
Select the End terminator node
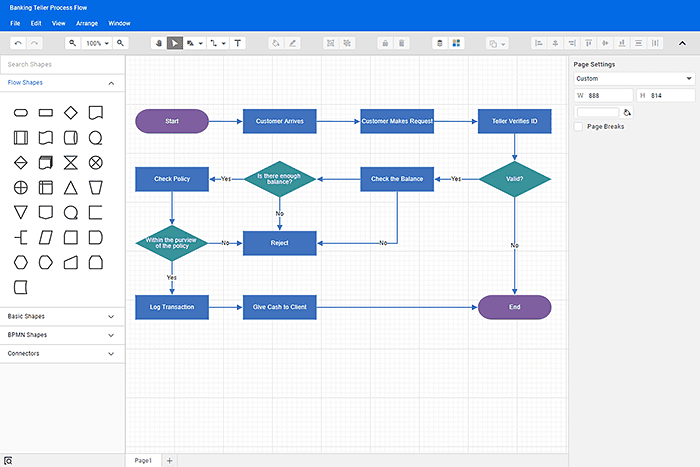[514, 307]
